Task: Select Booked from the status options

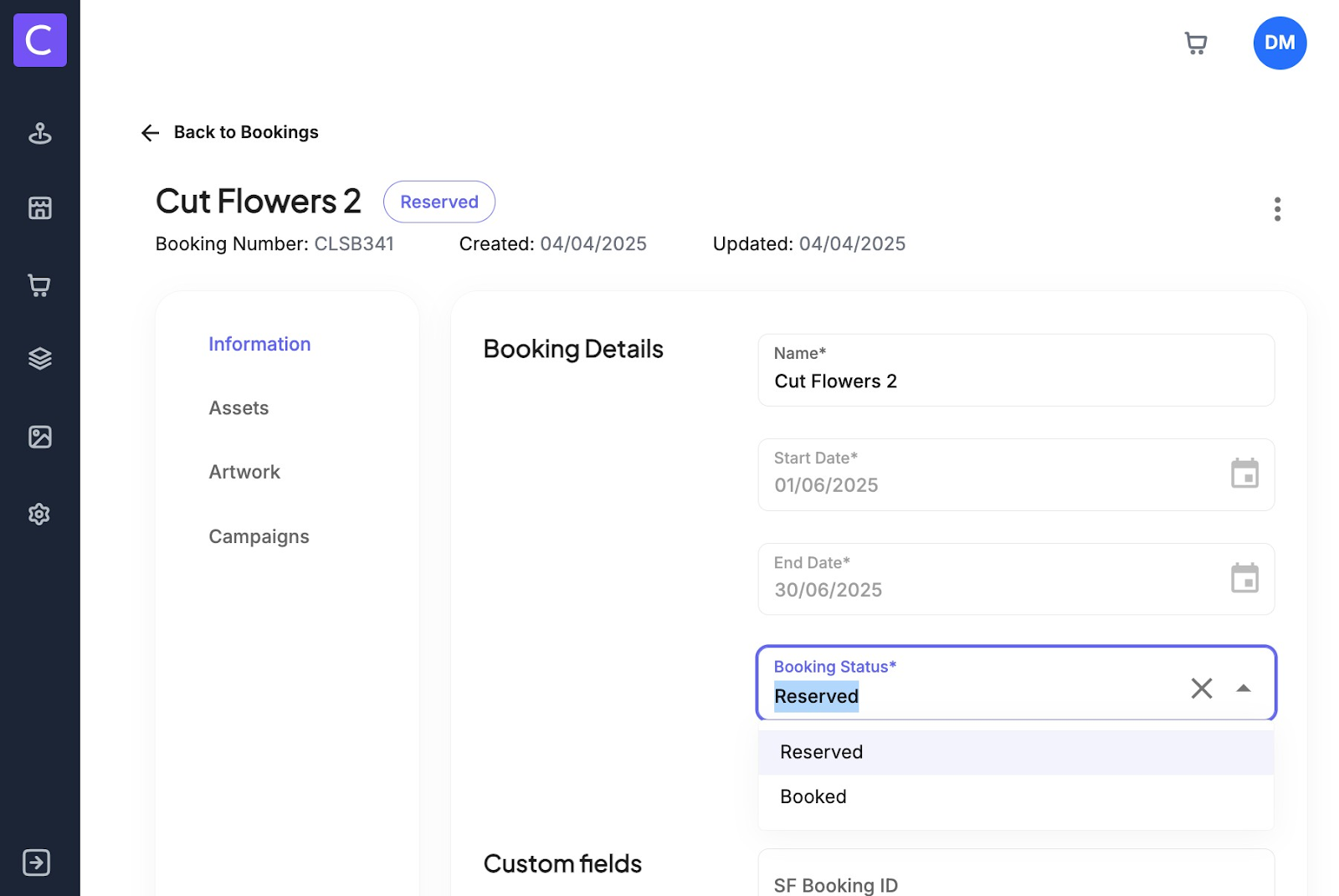Action: (813, 796)
